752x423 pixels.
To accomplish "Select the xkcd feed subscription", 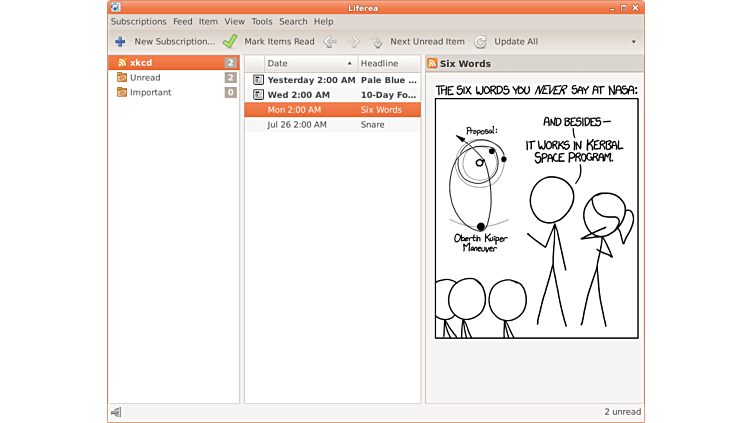I will pyautogui.click(x=140, y=63).
